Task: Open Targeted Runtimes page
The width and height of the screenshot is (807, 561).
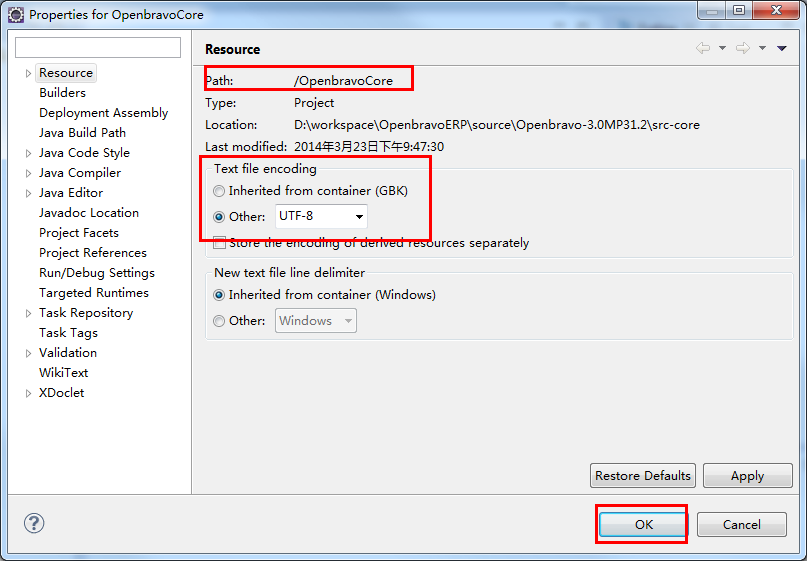Action: coord(94,293)
